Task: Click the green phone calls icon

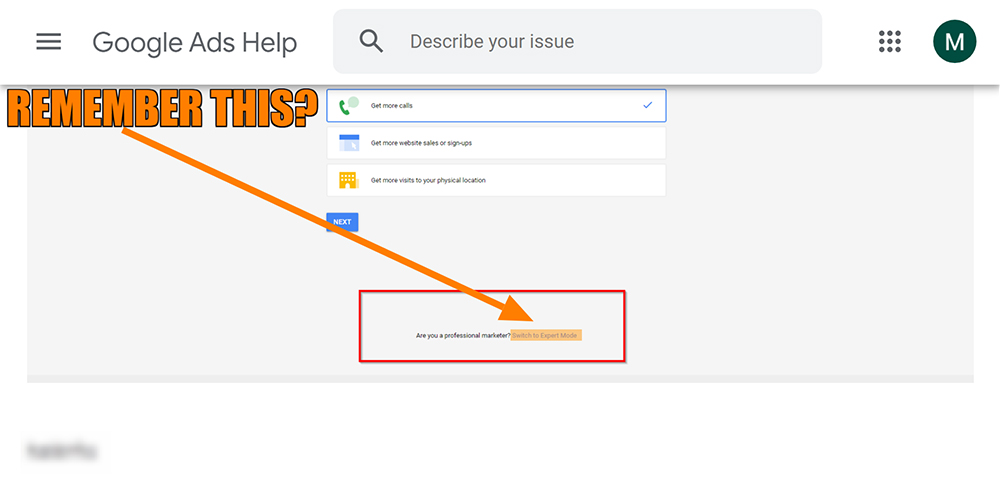Action: (x=349, y=105)
